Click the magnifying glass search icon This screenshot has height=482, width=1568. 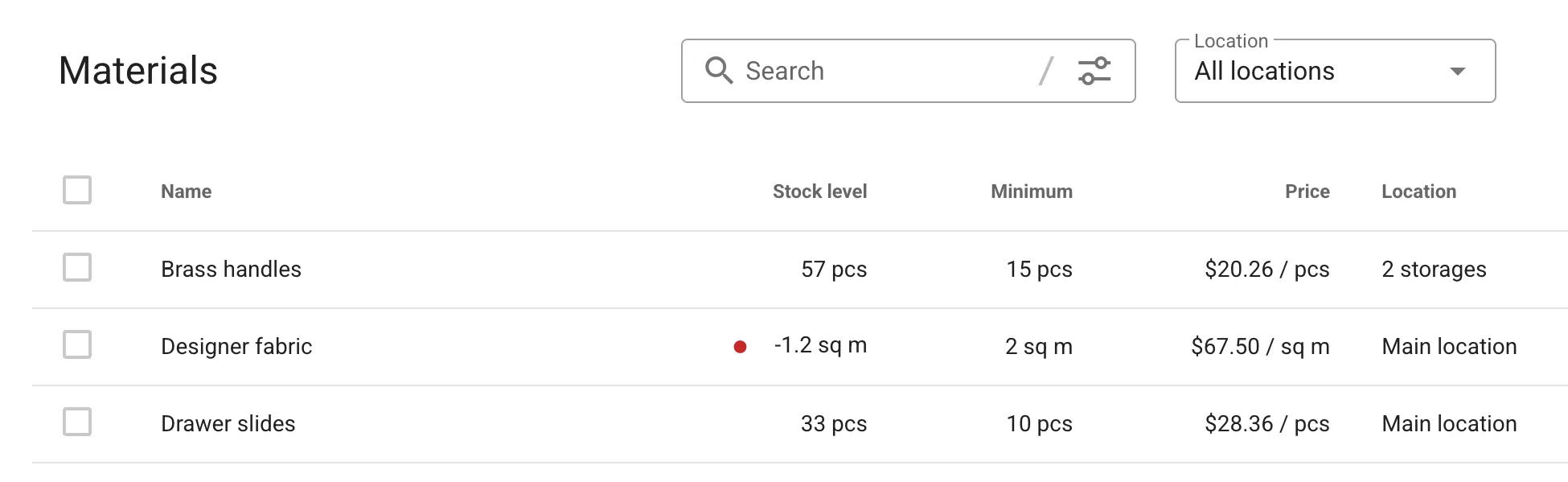point(719,71)
